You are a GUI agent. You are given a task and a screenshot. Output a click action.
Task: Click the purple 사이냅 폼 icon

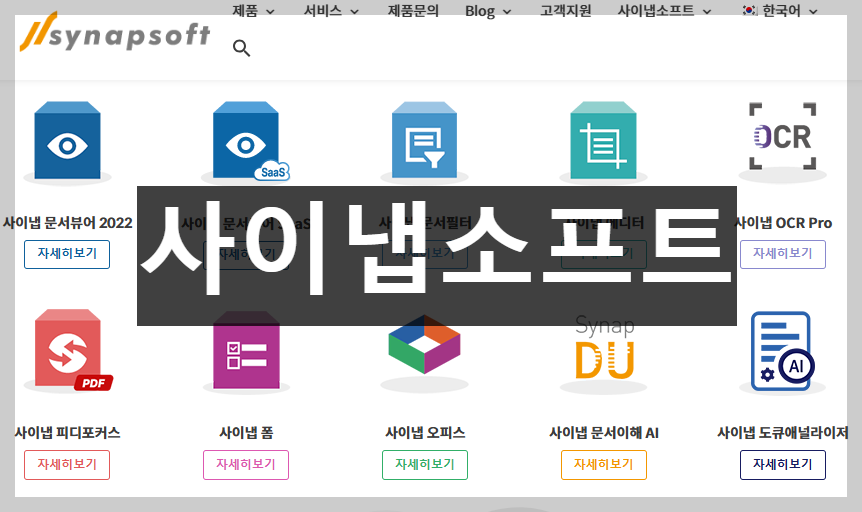(x=246, y=350)
